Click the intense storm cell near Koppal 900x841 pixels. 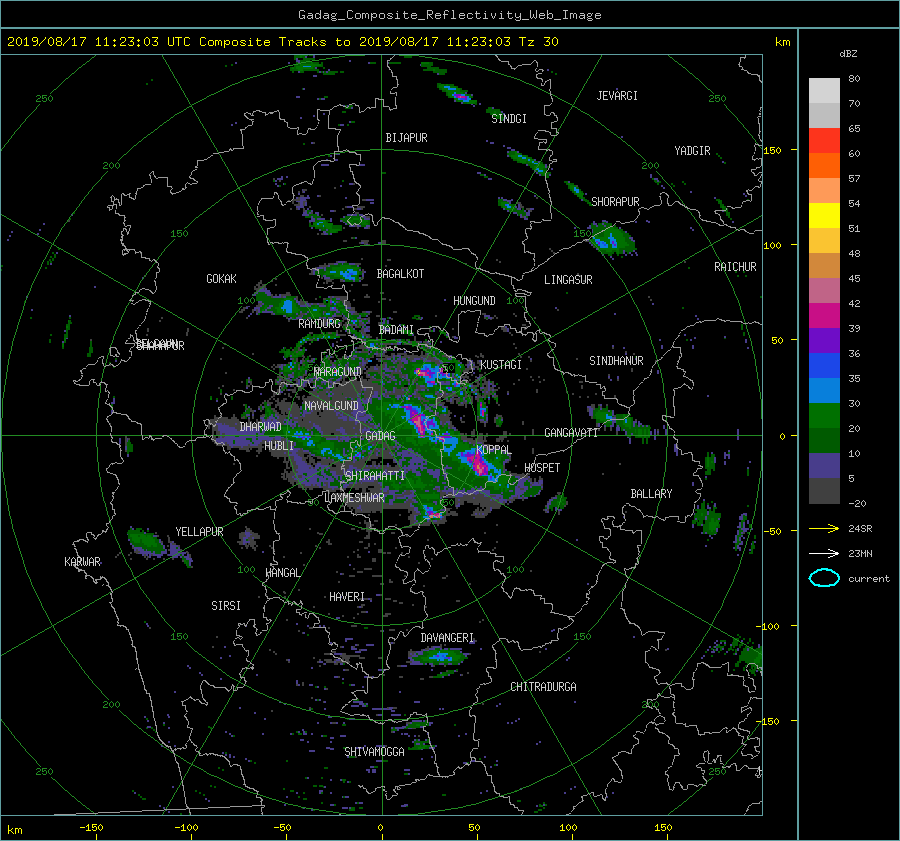(x=476, y=463)
